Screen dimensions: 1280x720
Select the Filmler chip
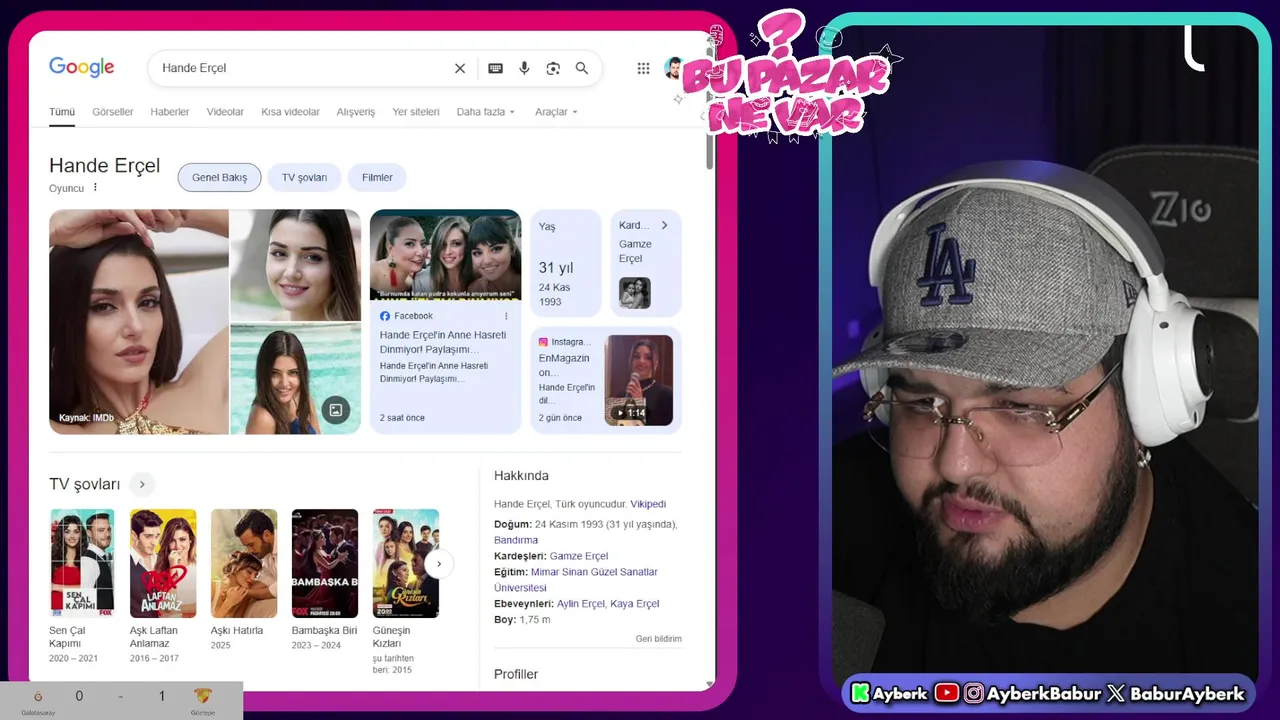(x=377, y=177)
